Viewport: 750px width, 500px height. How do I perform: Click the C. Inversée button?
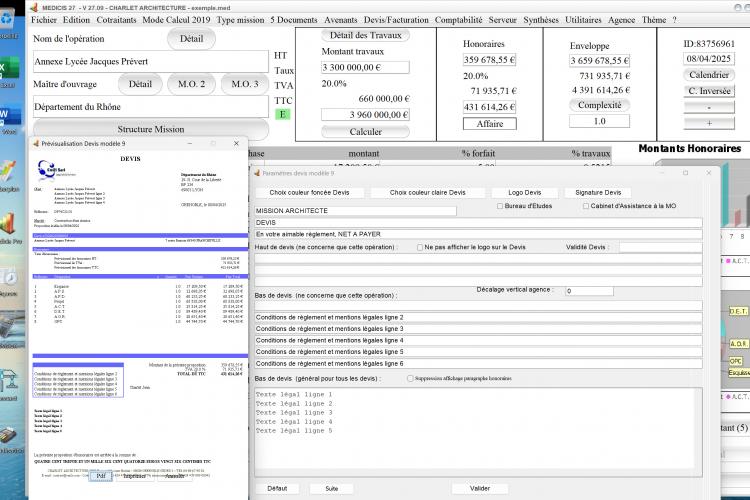pos(709,91)
